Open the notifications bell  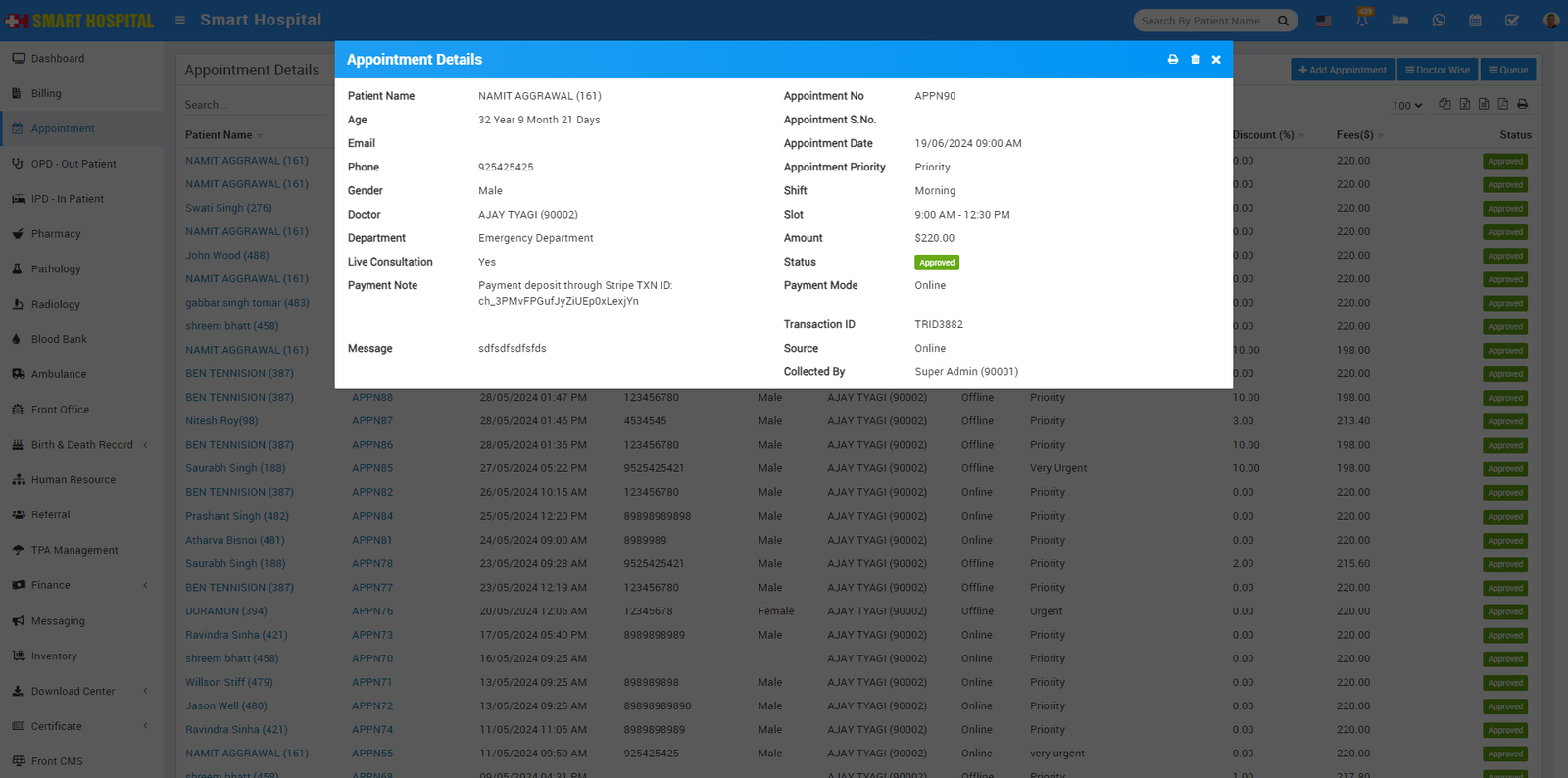click(1362, 21)
